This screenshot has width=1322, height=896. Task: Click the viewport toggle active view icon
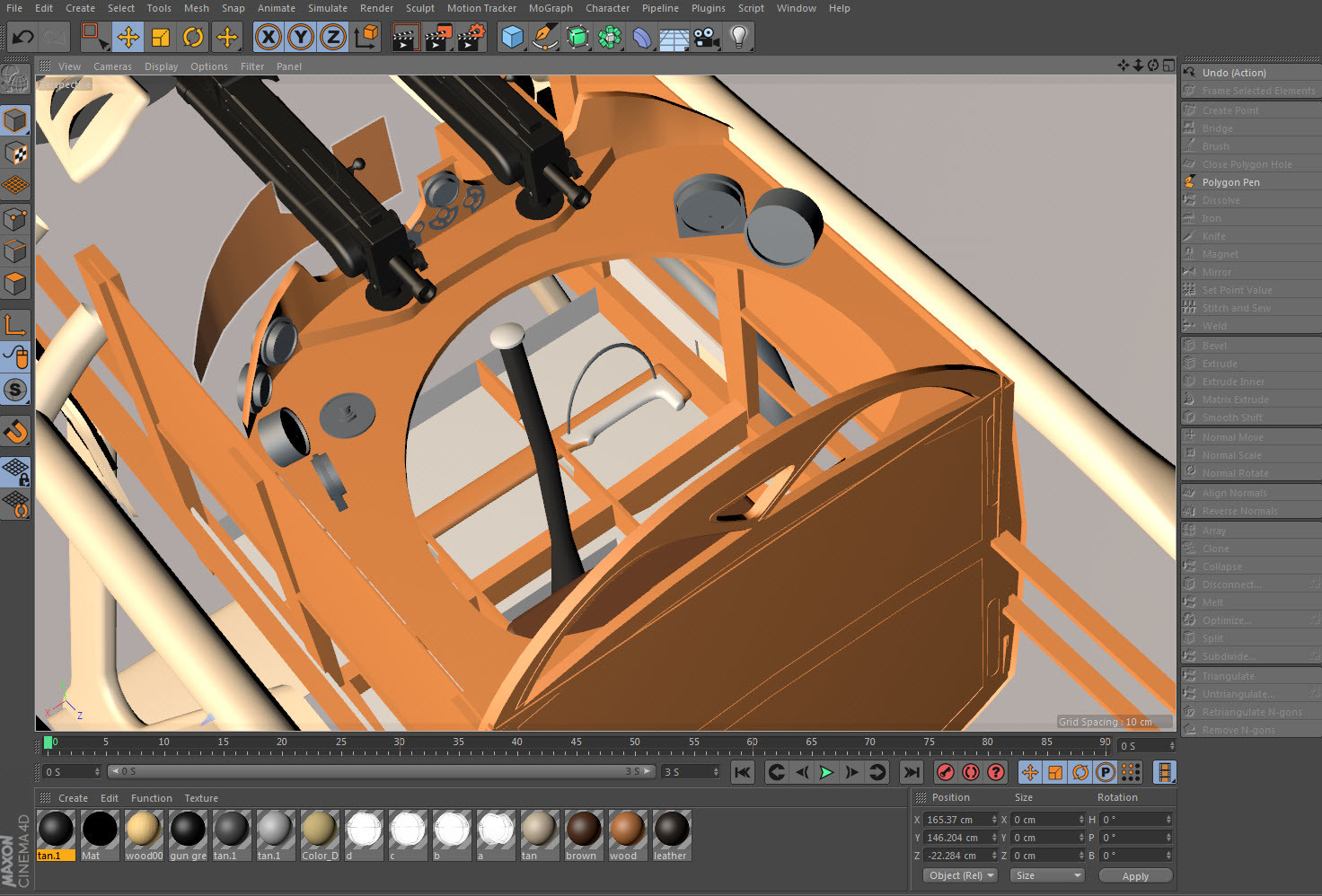pos(1168,66)
